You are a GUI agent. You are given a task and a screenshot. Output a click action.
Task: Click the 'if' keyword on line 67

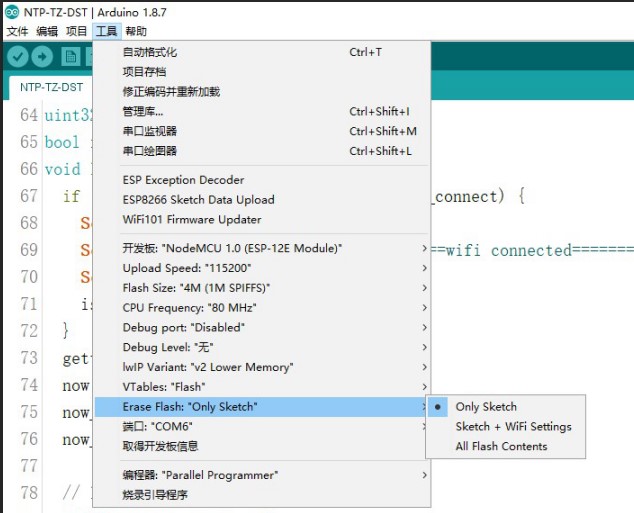[x=72, y=196]
